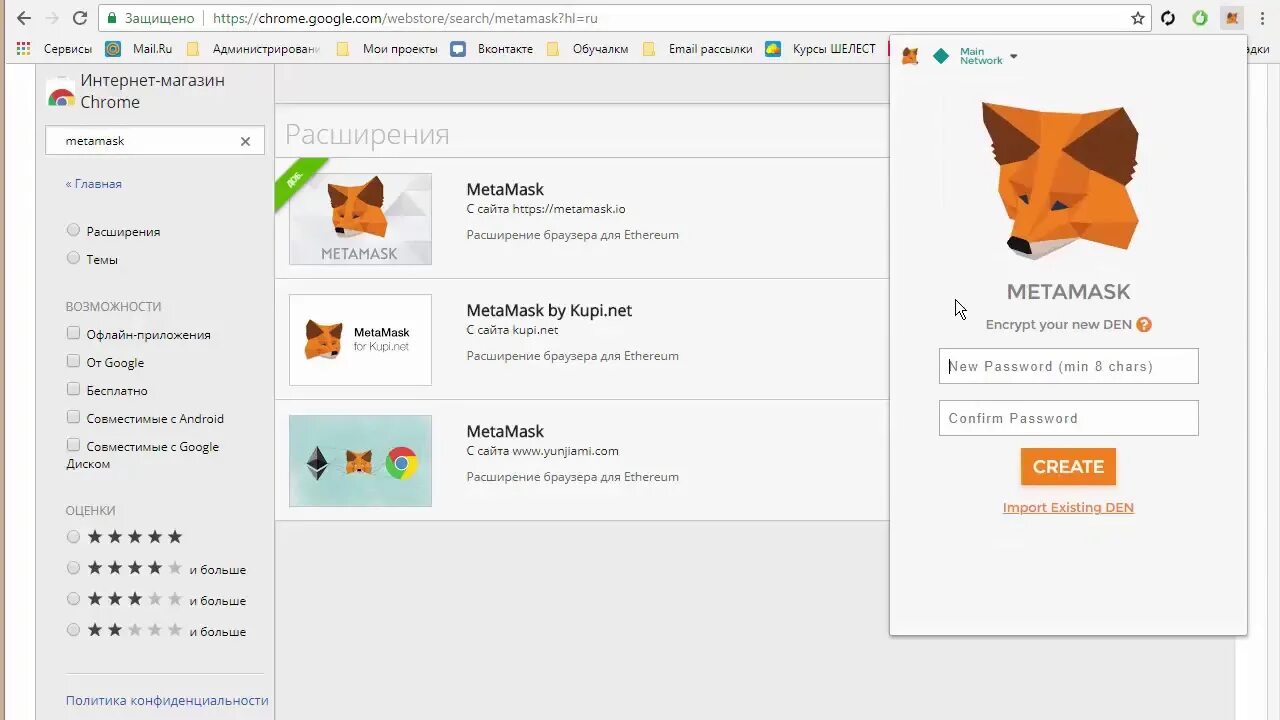Image resolution: width=1280 pixels, height=720 pixels.
Task: Check Совместимые с Android checkbox
Action: [x=73, y=417]
